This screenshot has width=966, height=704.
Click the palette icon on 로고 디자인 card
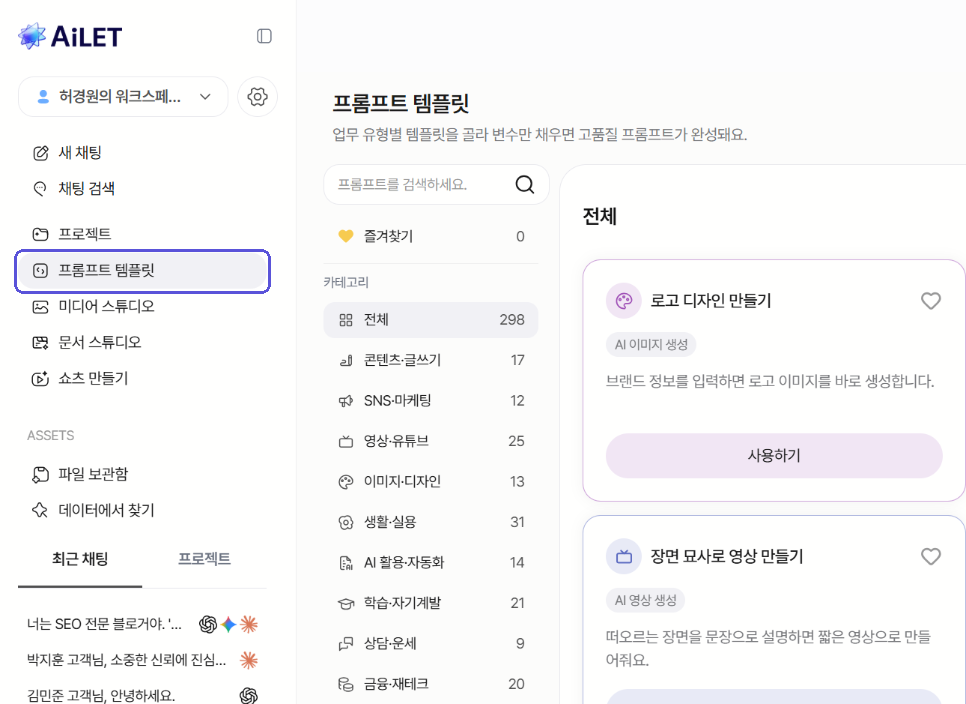click(624, 301)
